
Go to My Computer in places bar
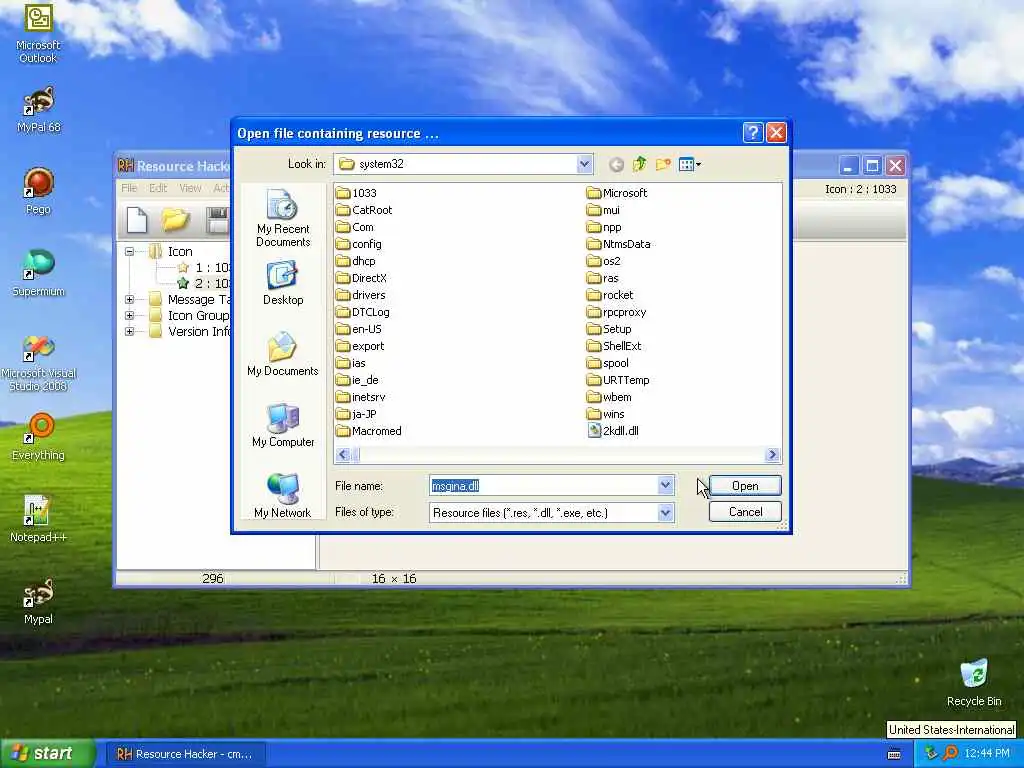(x=283, y=425)
